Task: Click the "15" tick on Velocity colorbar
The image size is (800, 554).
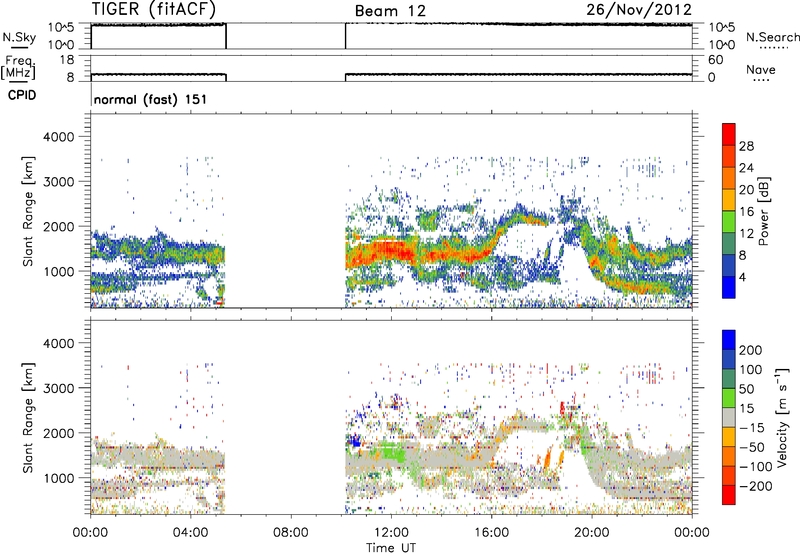Action: tap(746, 409)
